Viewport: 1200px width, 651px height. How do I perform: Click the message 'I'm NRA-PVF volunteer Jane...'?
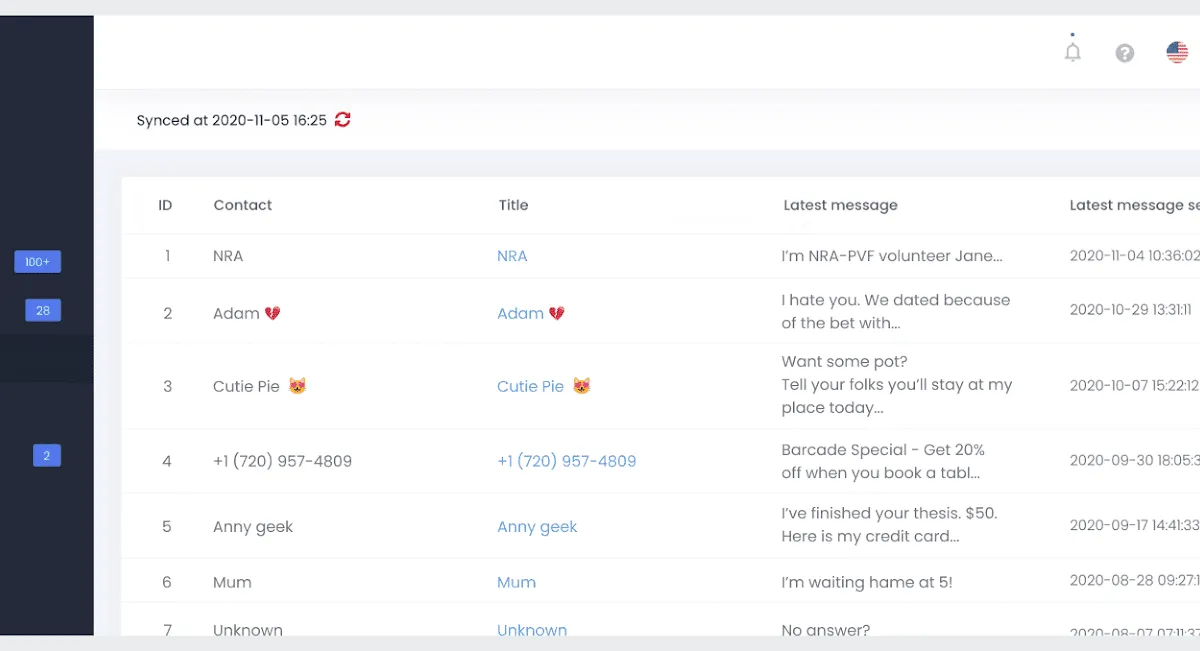coord(892,256)
